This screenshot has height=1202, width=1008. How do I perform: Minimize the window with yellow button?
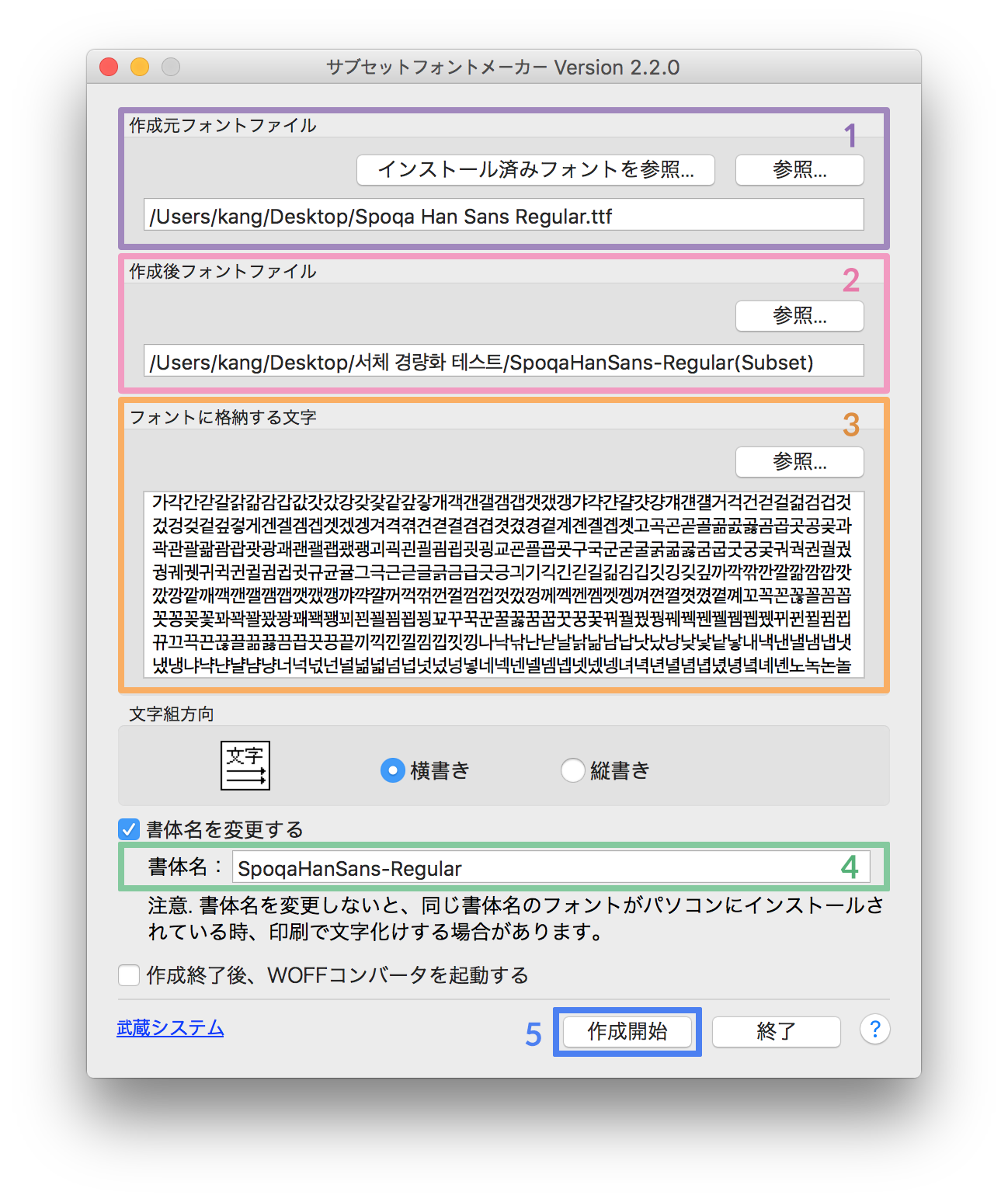point(140,68)
